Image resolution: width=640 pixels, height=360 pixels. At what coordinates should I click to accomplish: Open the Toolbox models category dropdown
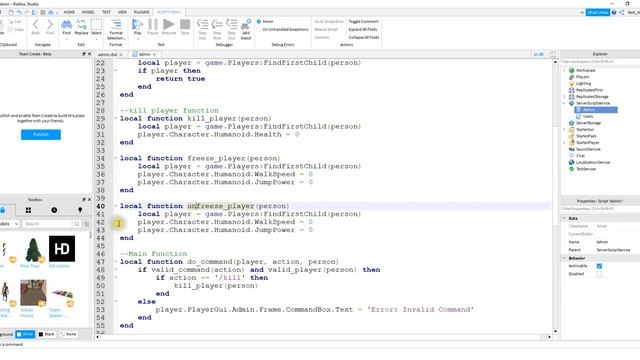[x=9, y=224]
